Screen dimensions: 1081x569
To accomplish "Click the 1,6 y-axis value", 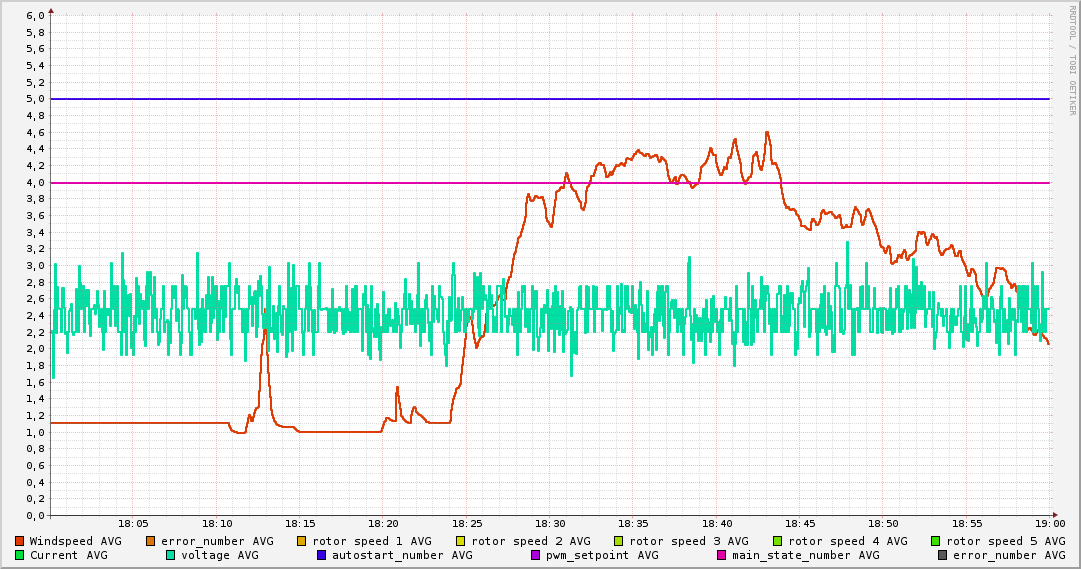I will 36,382.
